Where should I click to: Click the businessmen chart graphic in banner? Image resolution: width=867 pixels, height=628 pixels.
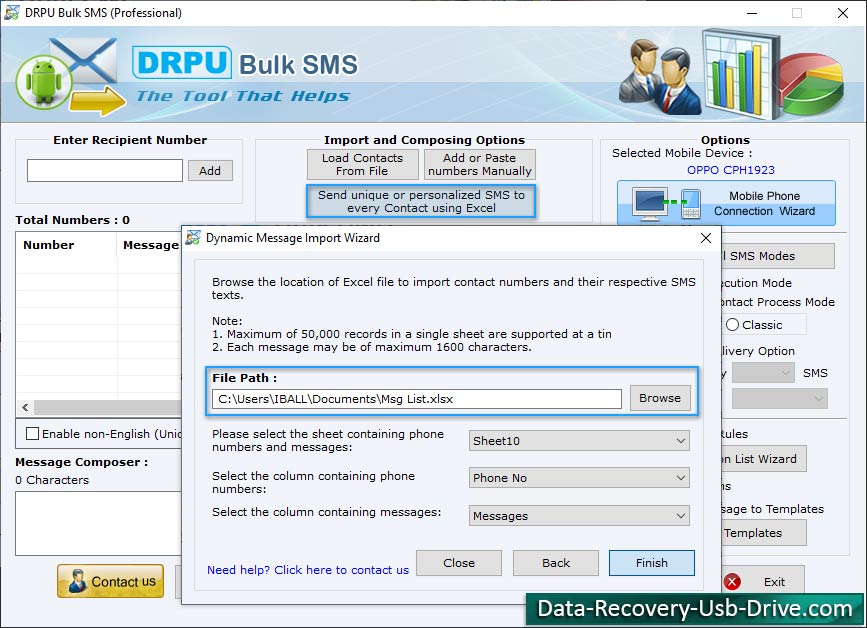pos(732,73)
